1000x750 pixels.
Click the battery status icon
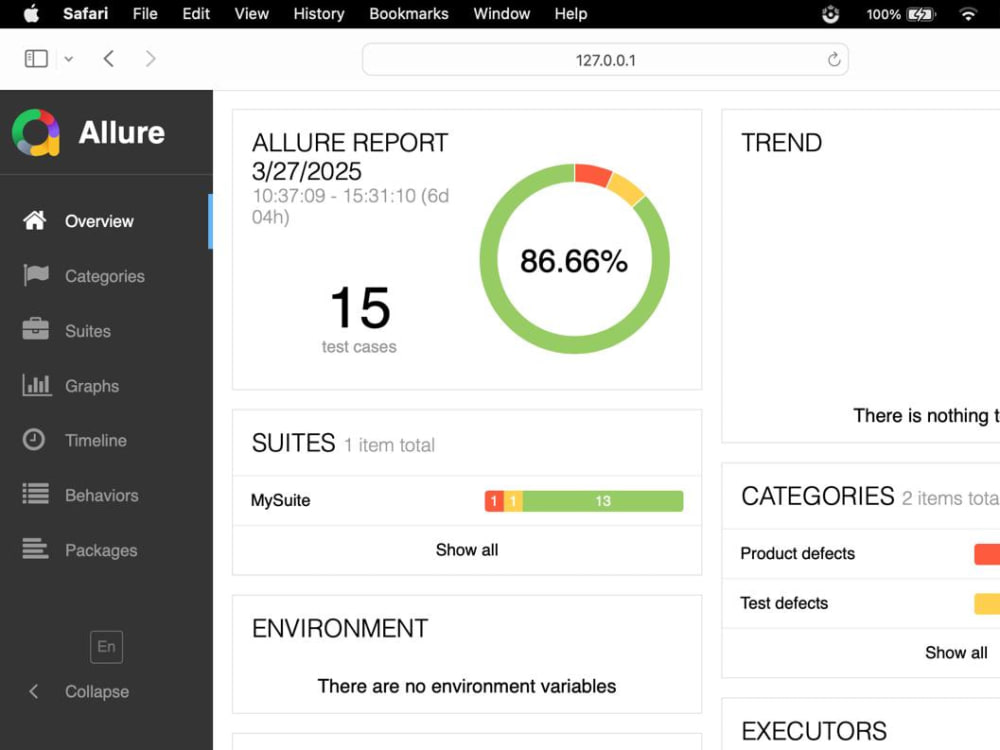coord(920,14)
